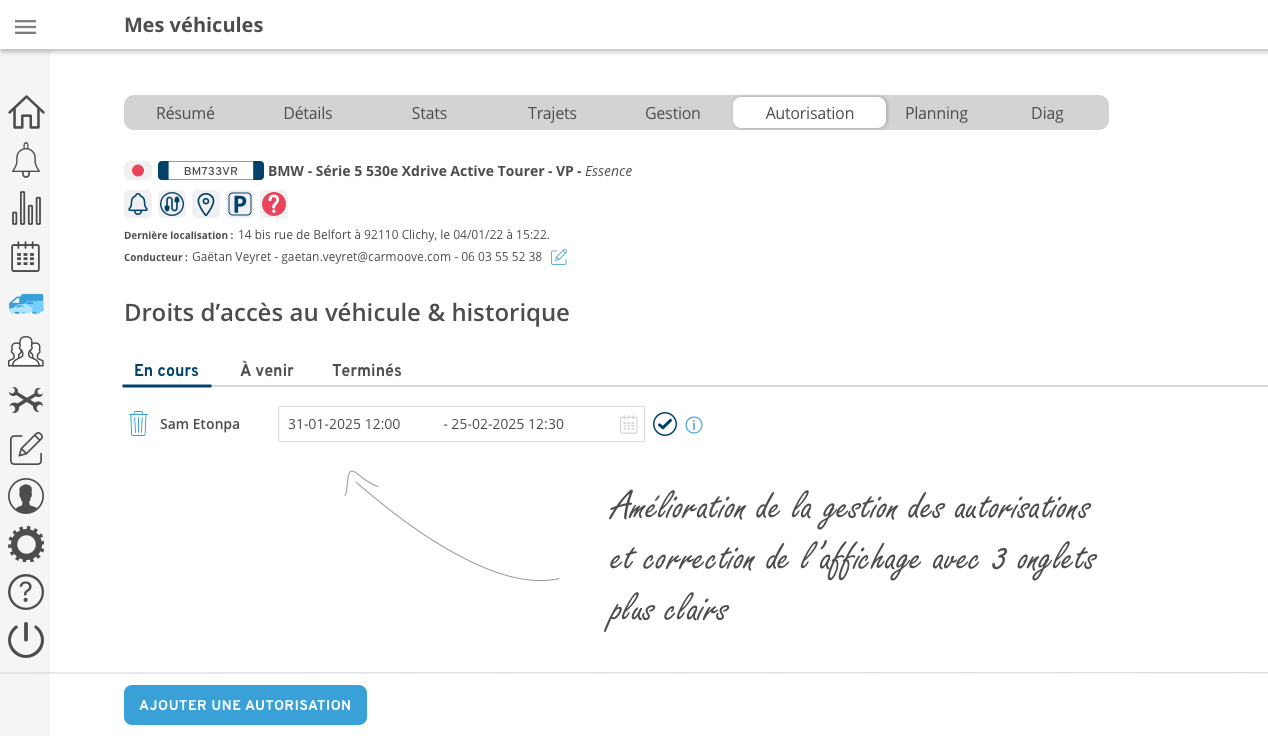Viewport: 1268px width, 736px height.
Task: Open user profile icon in sidebar
Action: (26, 496)
